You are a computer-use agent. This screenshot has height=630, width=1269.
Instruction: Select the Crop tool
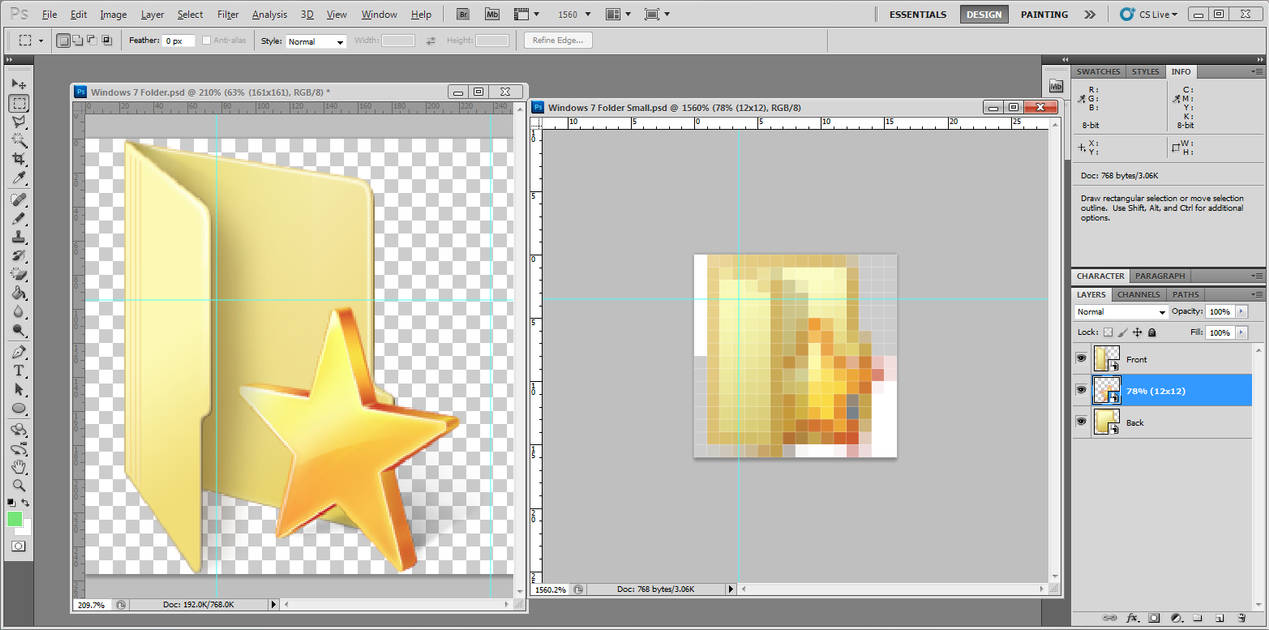(19, 159)
